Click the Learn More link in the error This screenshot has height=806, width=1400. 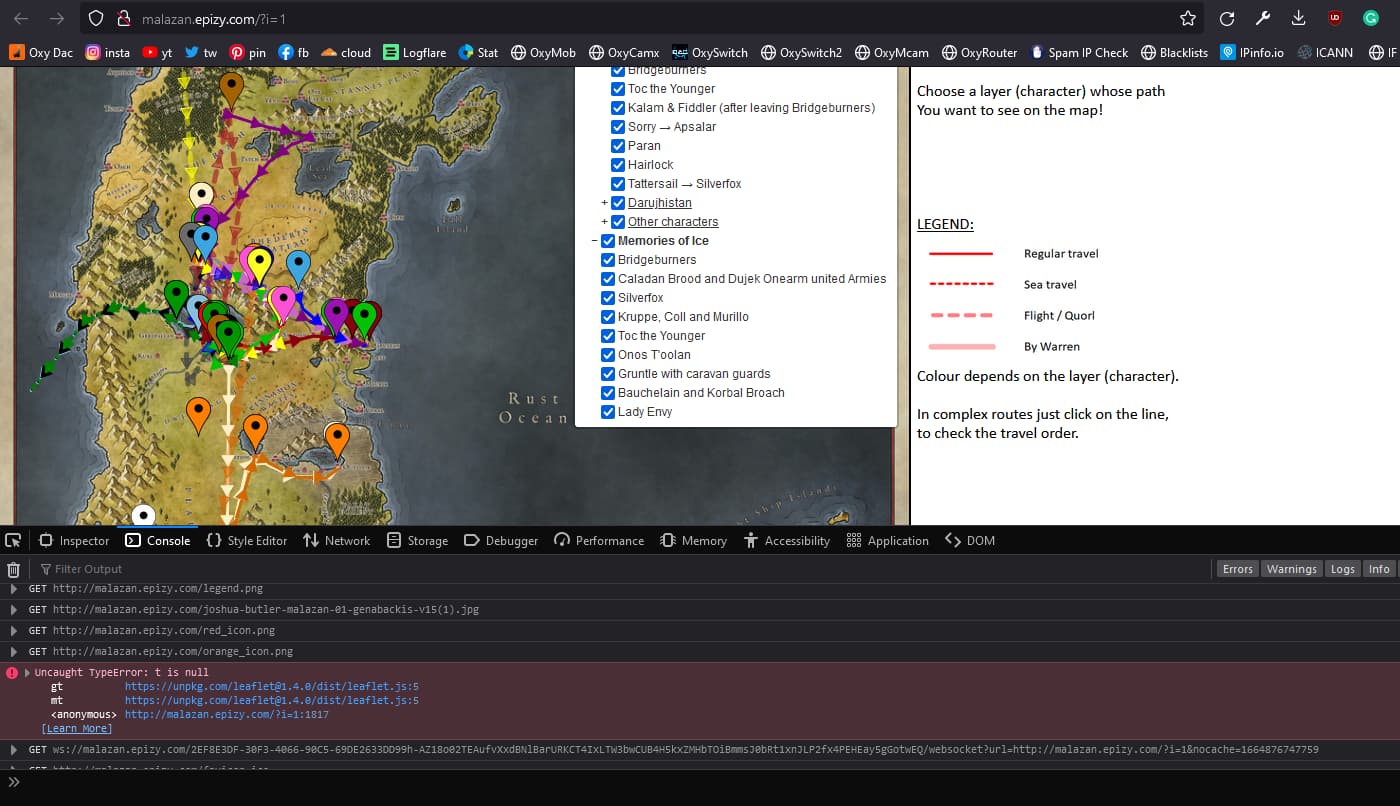pos(76,727)
